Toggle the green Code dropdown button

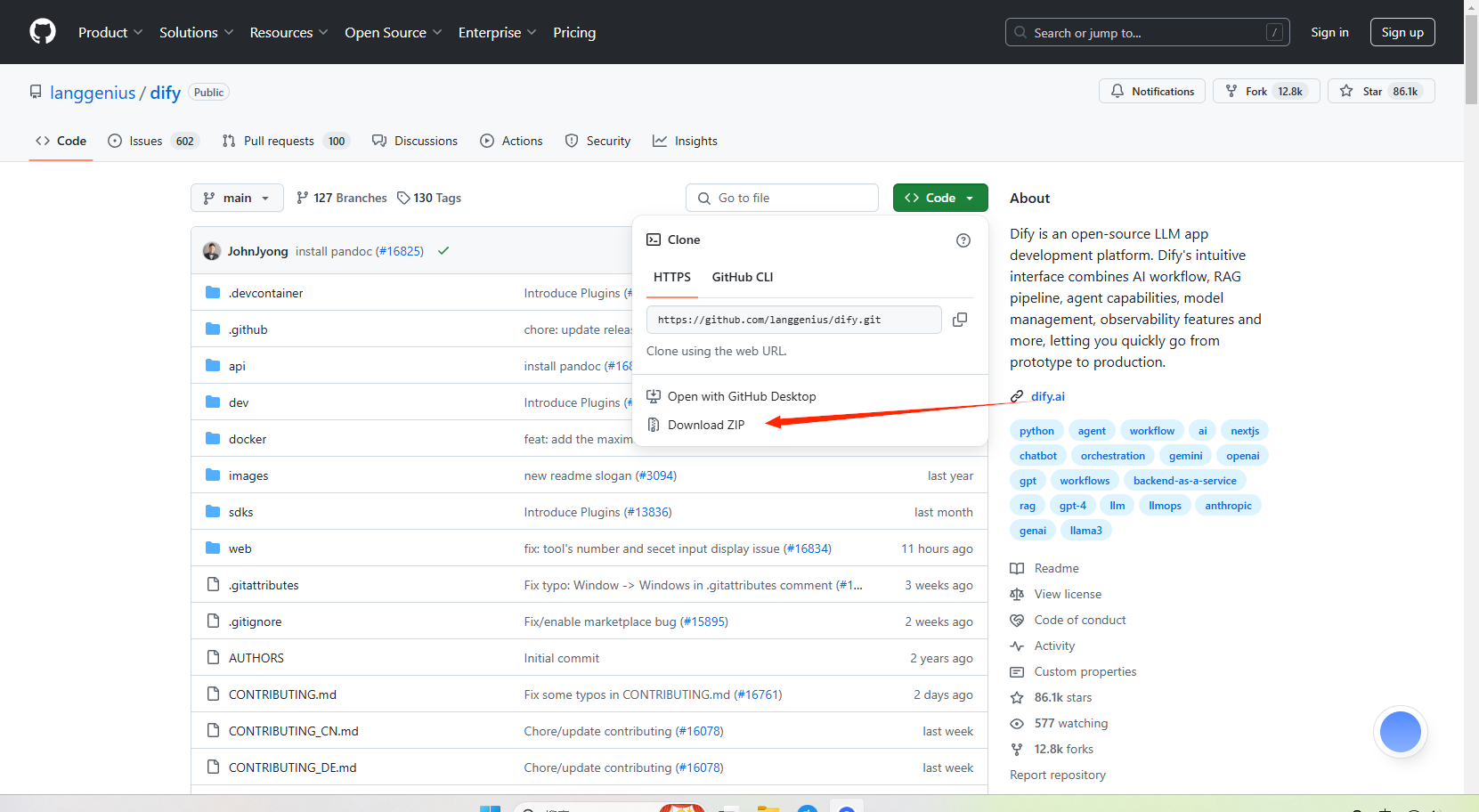940,198
